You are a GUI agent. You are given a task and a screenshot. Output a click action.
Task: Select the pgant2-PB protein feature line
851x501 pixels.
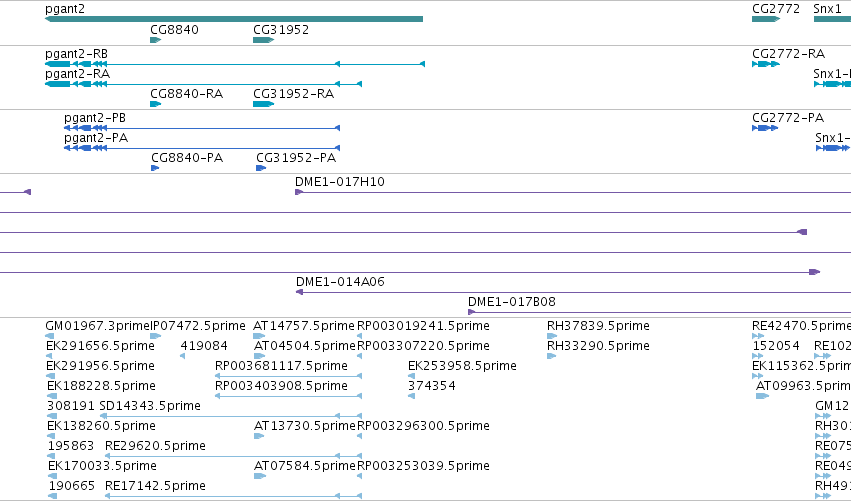(x=202, y=128)
